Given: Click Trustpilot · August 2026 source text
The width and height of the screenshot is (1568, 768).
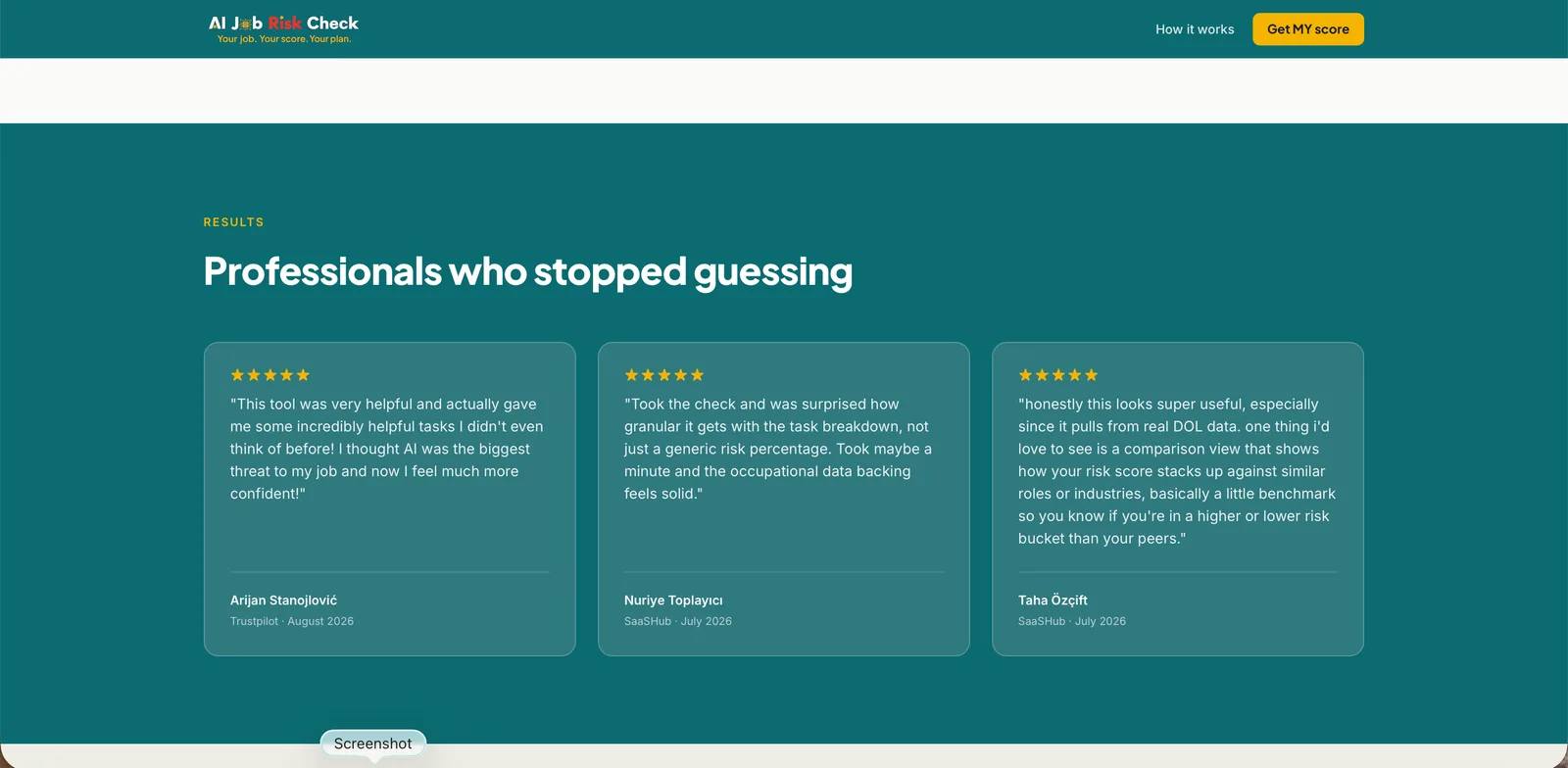Looking at the screenshot, I should (292, 621).
